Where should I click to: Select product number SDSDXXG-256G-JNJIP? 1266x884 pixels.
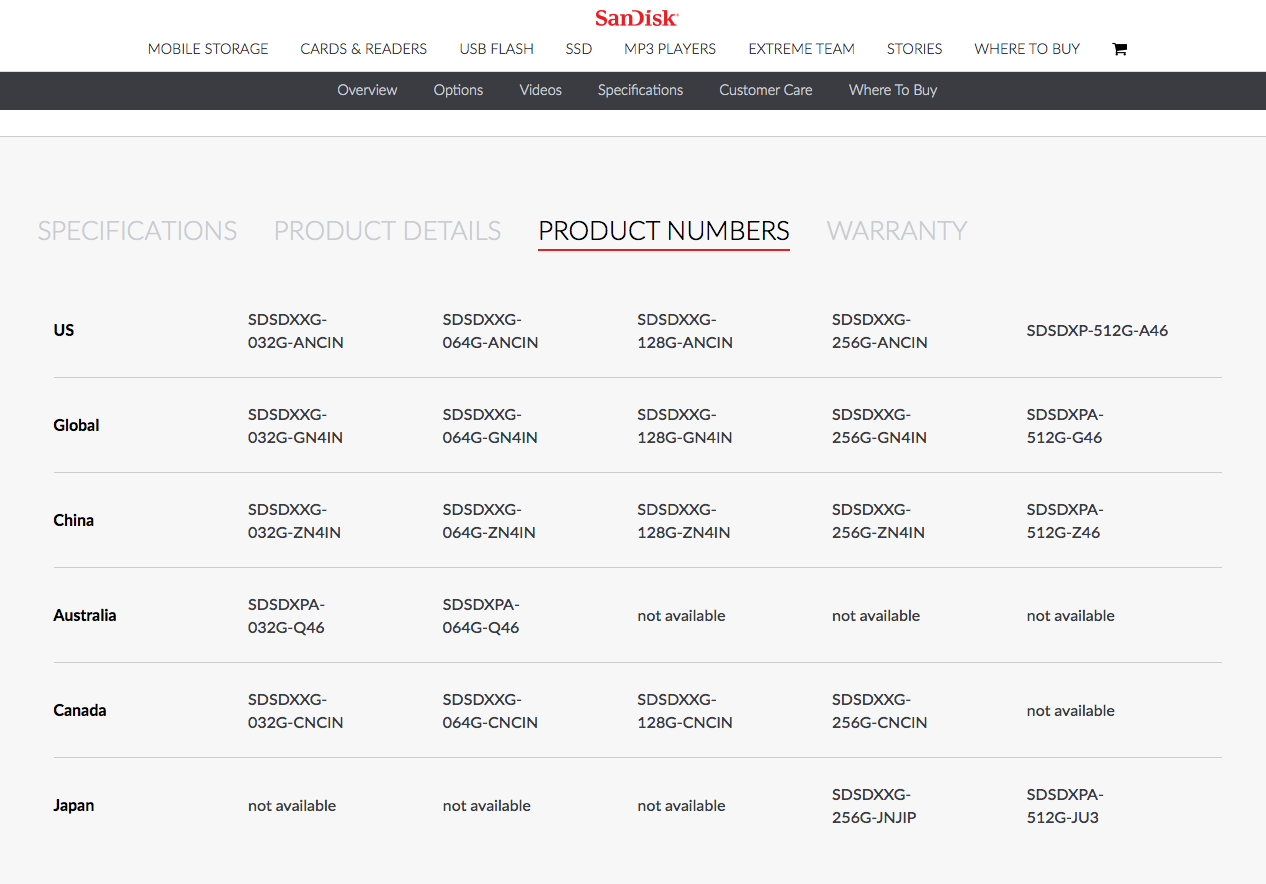(x=875, y=806)
